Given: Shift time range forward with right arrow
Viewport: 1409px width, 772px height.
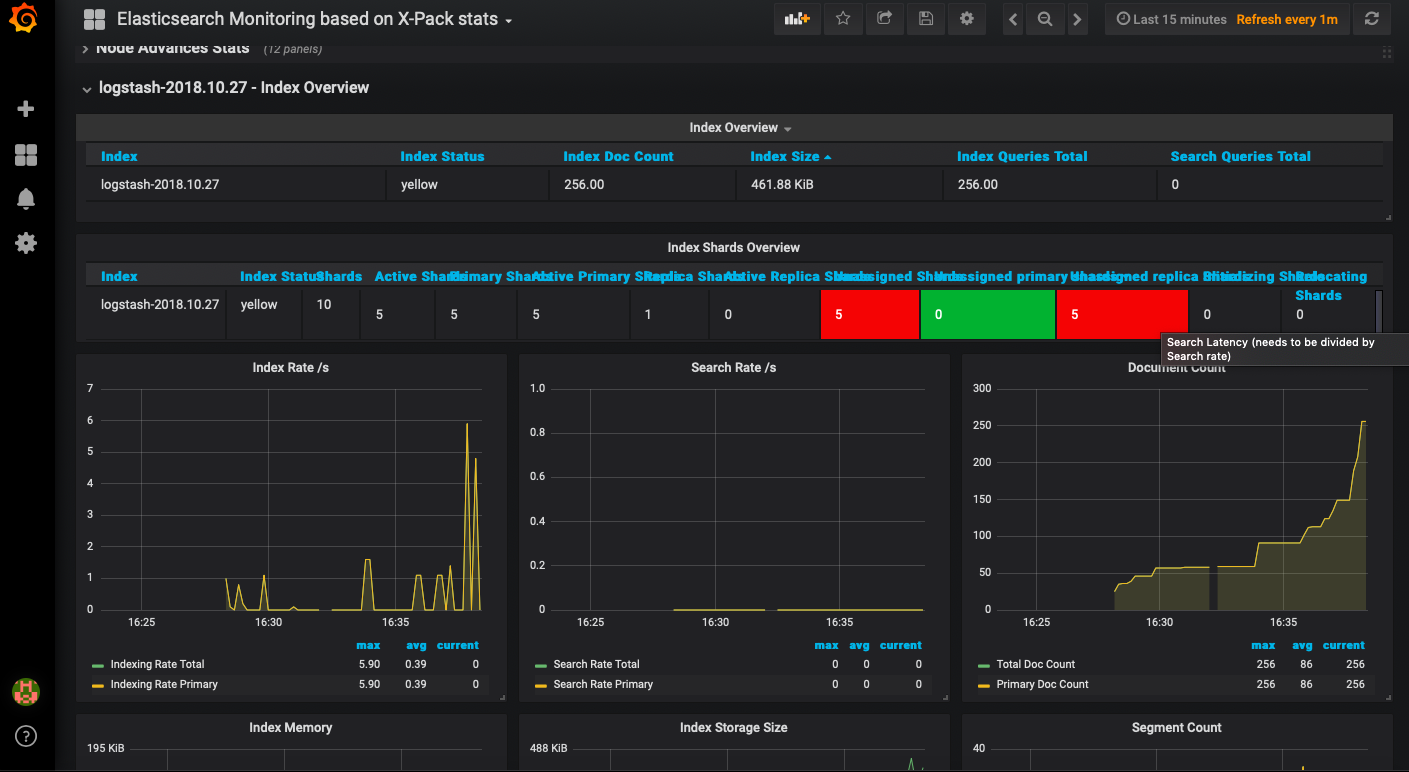Looking at the screenshot, I should (1077, 19).
